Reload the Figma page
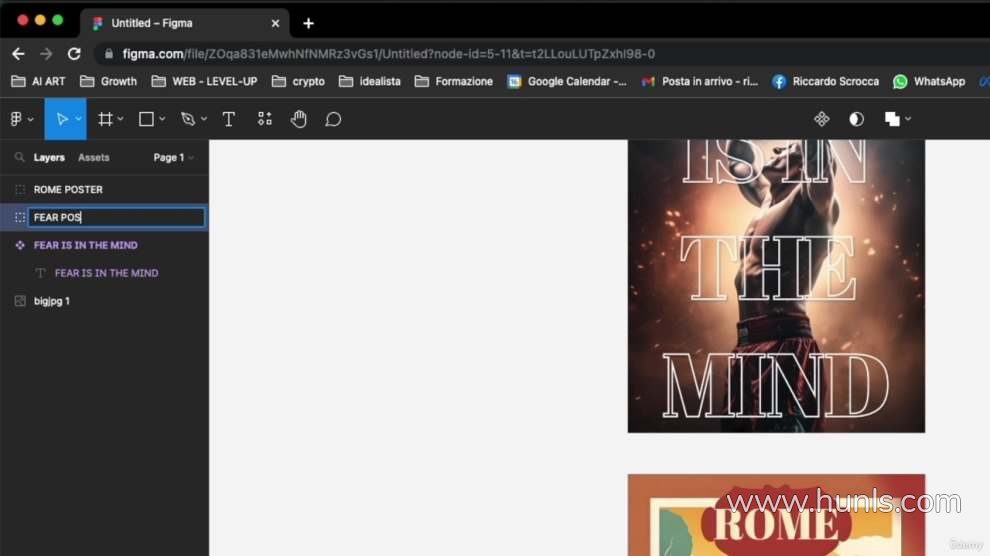The height and width of the screenshot is (556, 990). point(74,54)
